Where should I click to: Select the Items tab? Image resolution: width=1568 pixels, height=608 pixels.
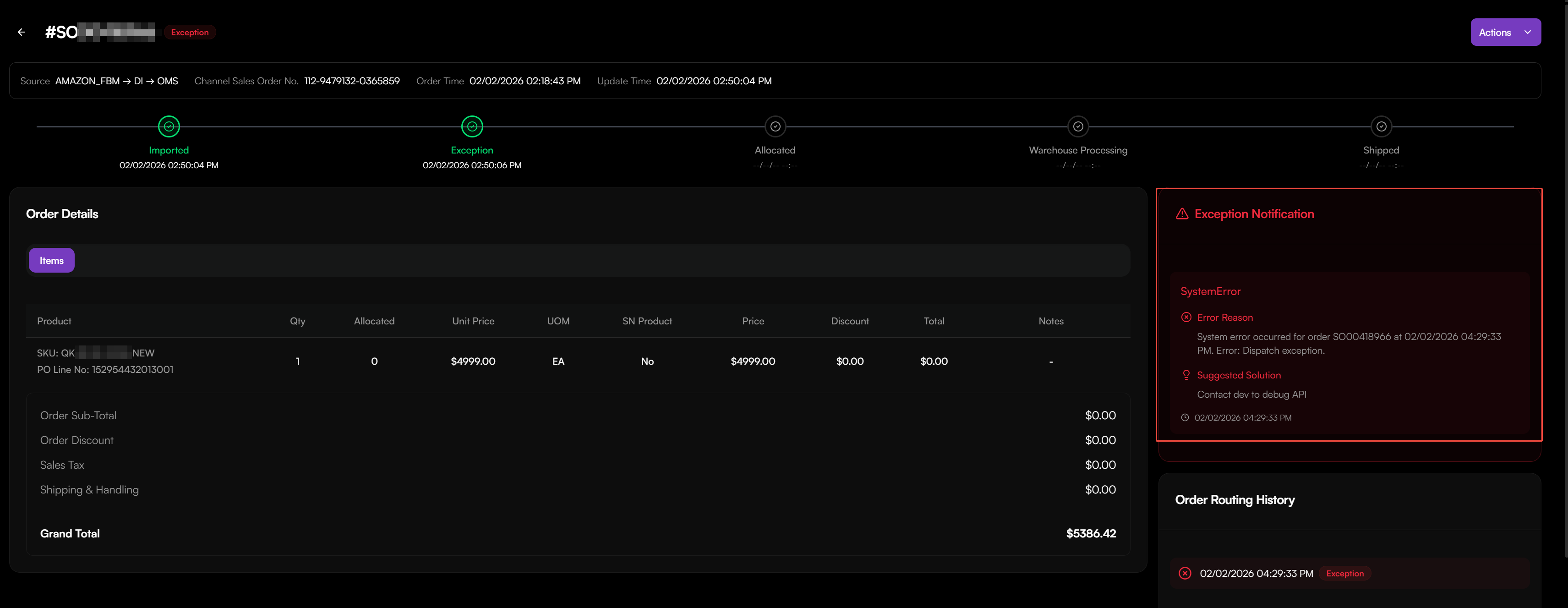click(x=51, y=261)
